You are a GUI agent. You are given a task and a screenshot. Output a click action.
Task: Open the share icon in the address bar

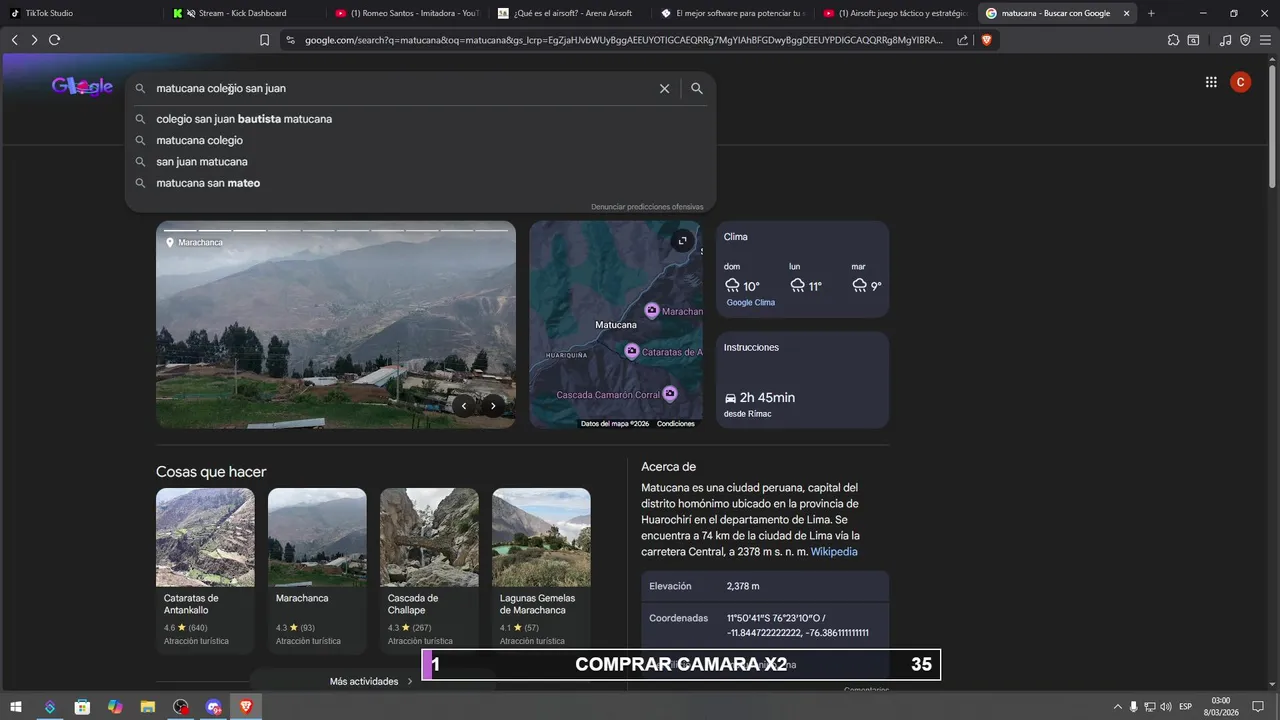(x=962, y=40)
